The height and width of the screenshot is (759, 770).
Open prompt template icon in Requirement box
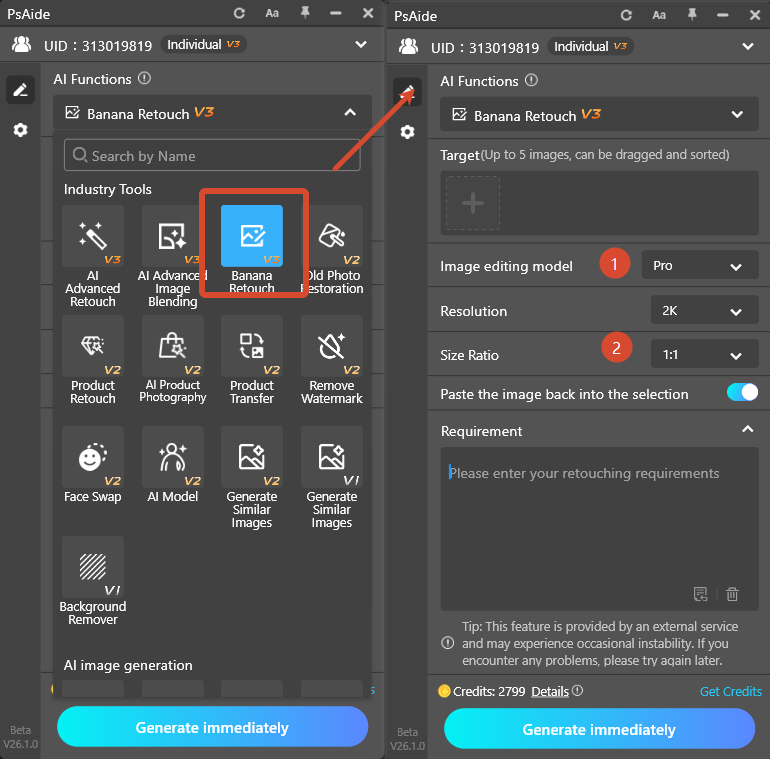pyautogui.click(x=701, y=594)
